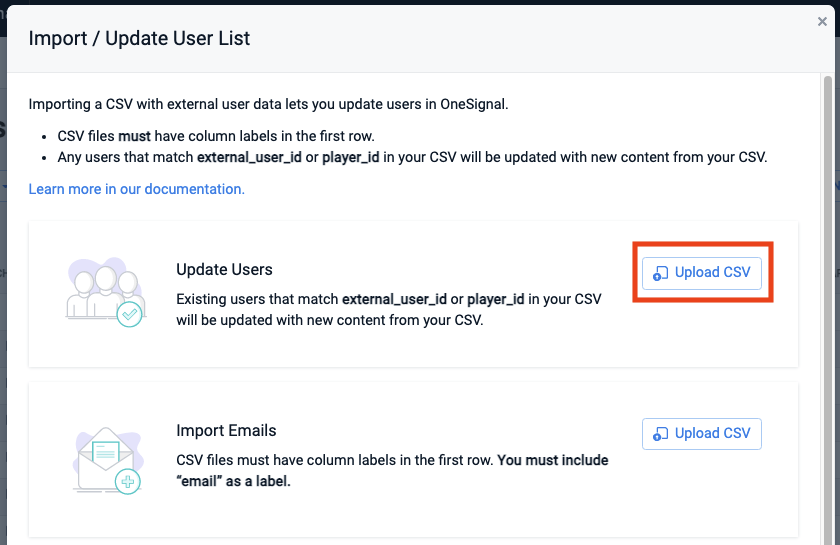The height and width of the screenshot is (545, 840).
Task: Click the Update Users description text
Action: tap(388, 310)
